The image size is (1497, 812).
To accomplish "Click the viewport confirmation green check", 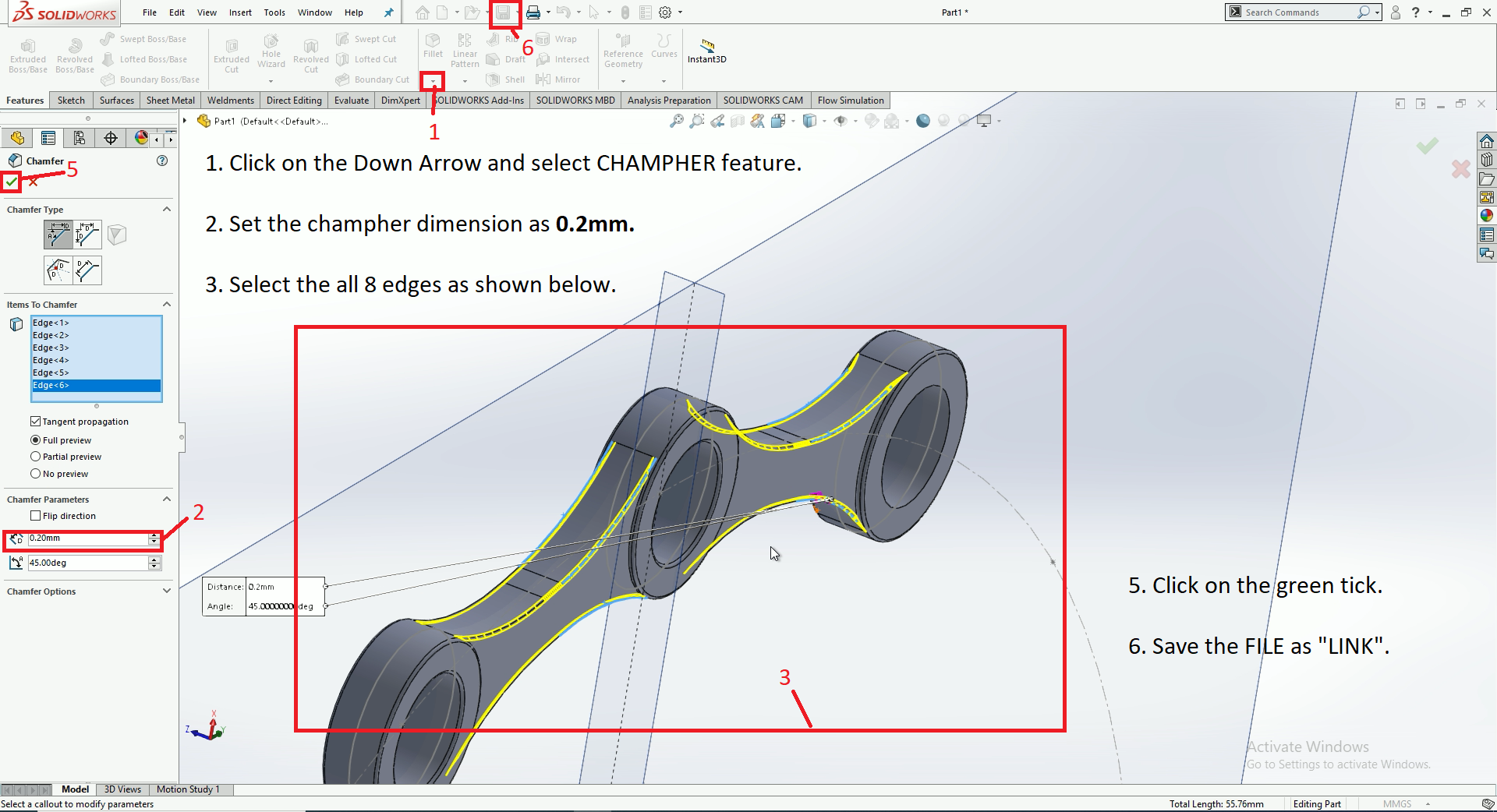I will click(x=1428, y=146).
